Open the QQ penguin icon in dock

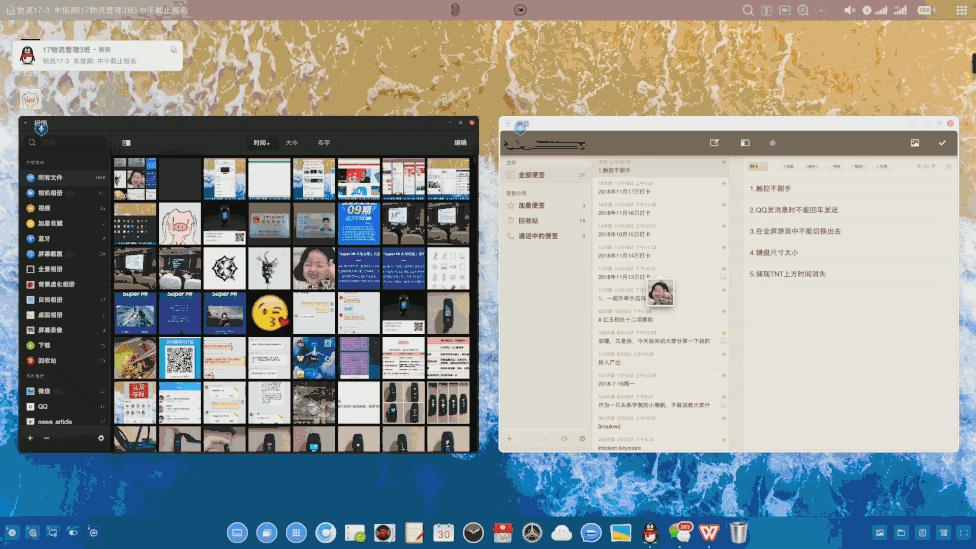(650, 532)
